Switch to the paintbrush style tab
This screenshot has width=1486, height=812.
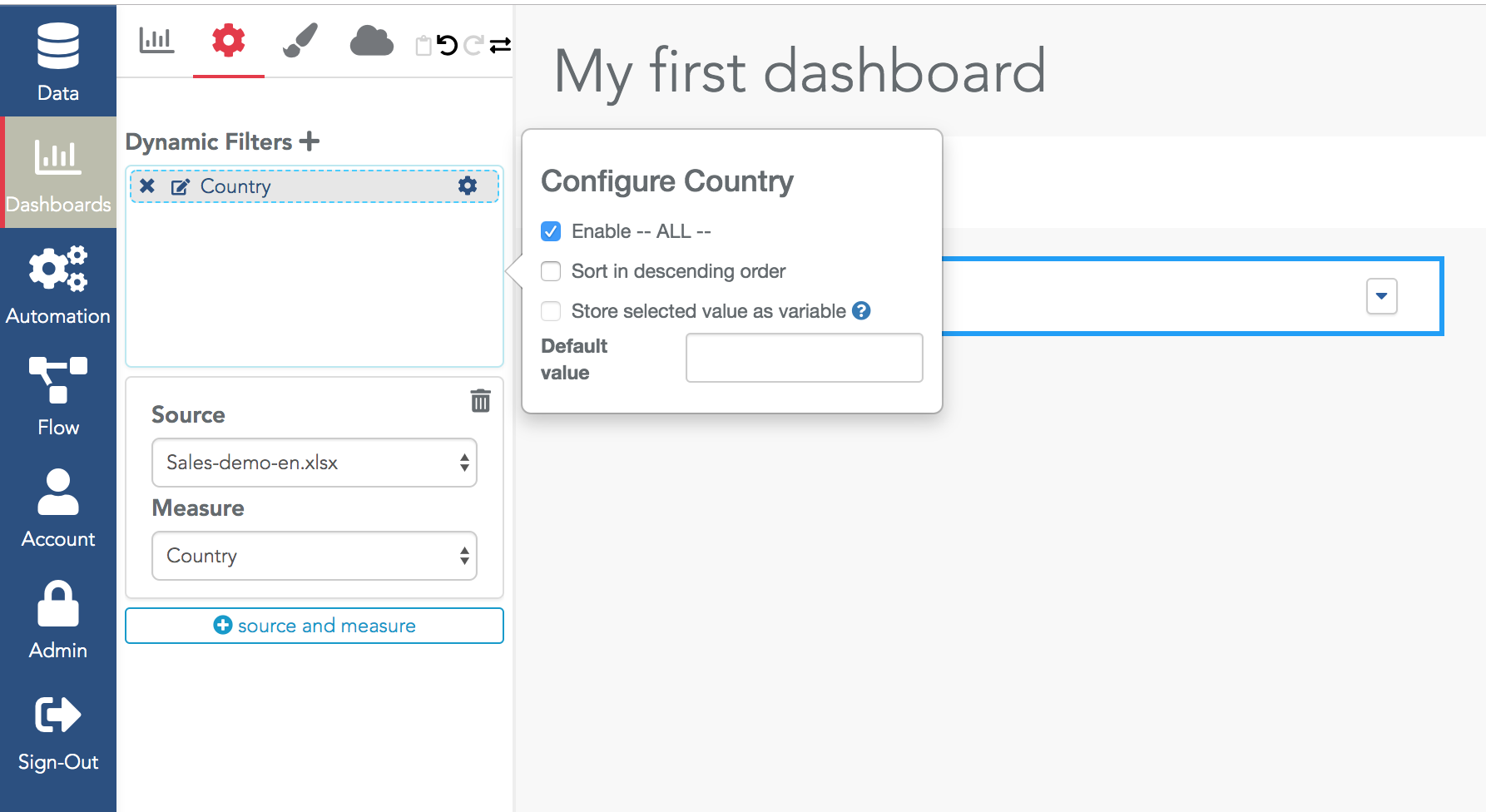coord(300,40)
